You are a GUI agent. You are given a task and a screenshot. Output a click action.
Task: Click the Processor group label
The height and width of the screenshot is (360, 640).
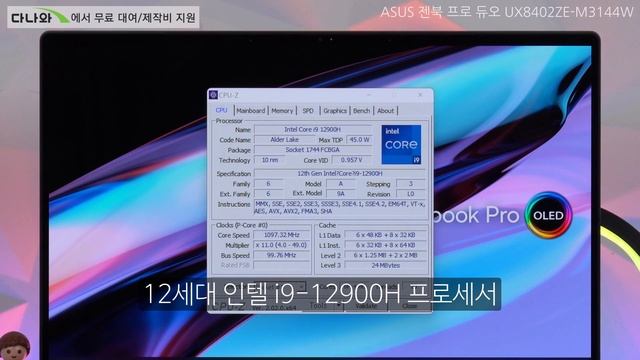click(229, 121)
